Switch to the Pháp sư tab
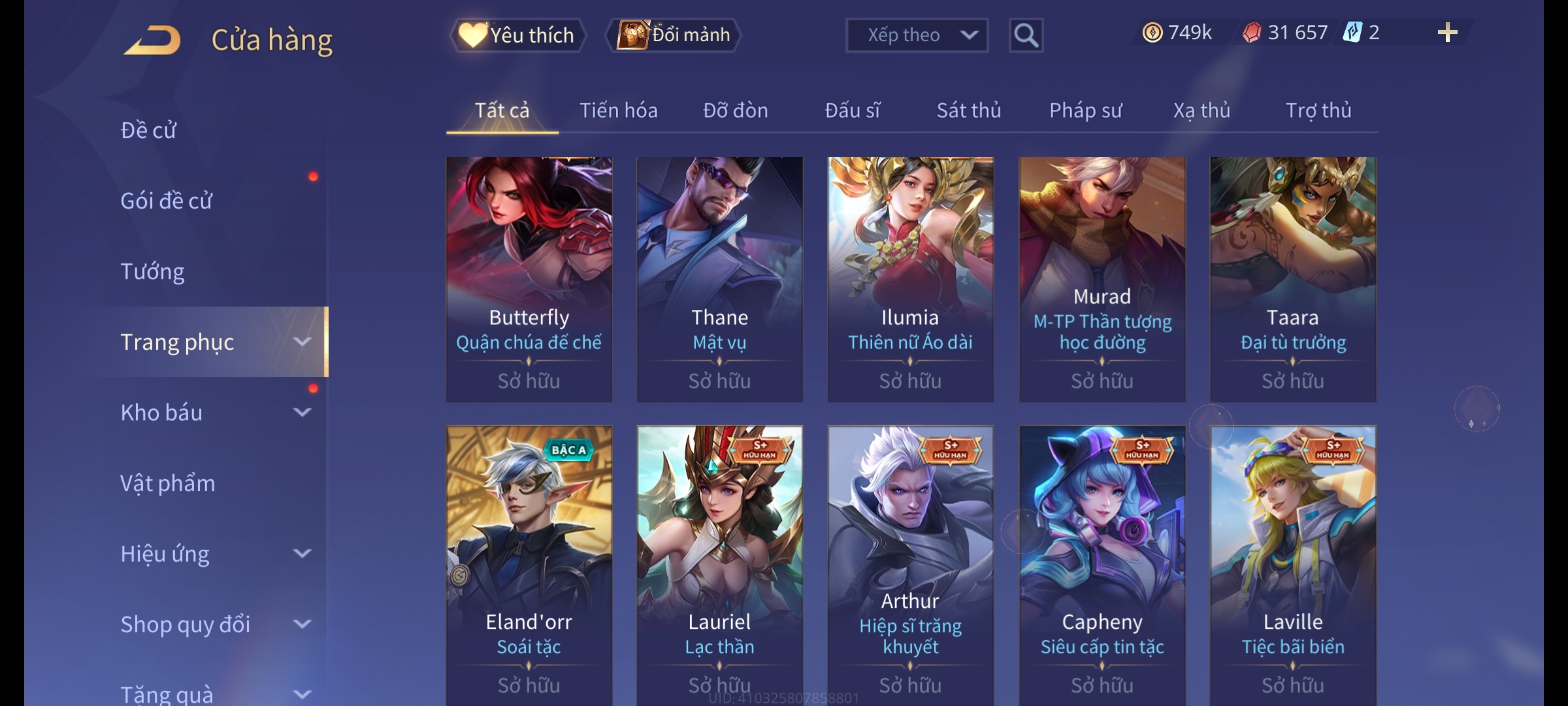Viewport: 1568px width, 706px height. [x=1085, y=110]
